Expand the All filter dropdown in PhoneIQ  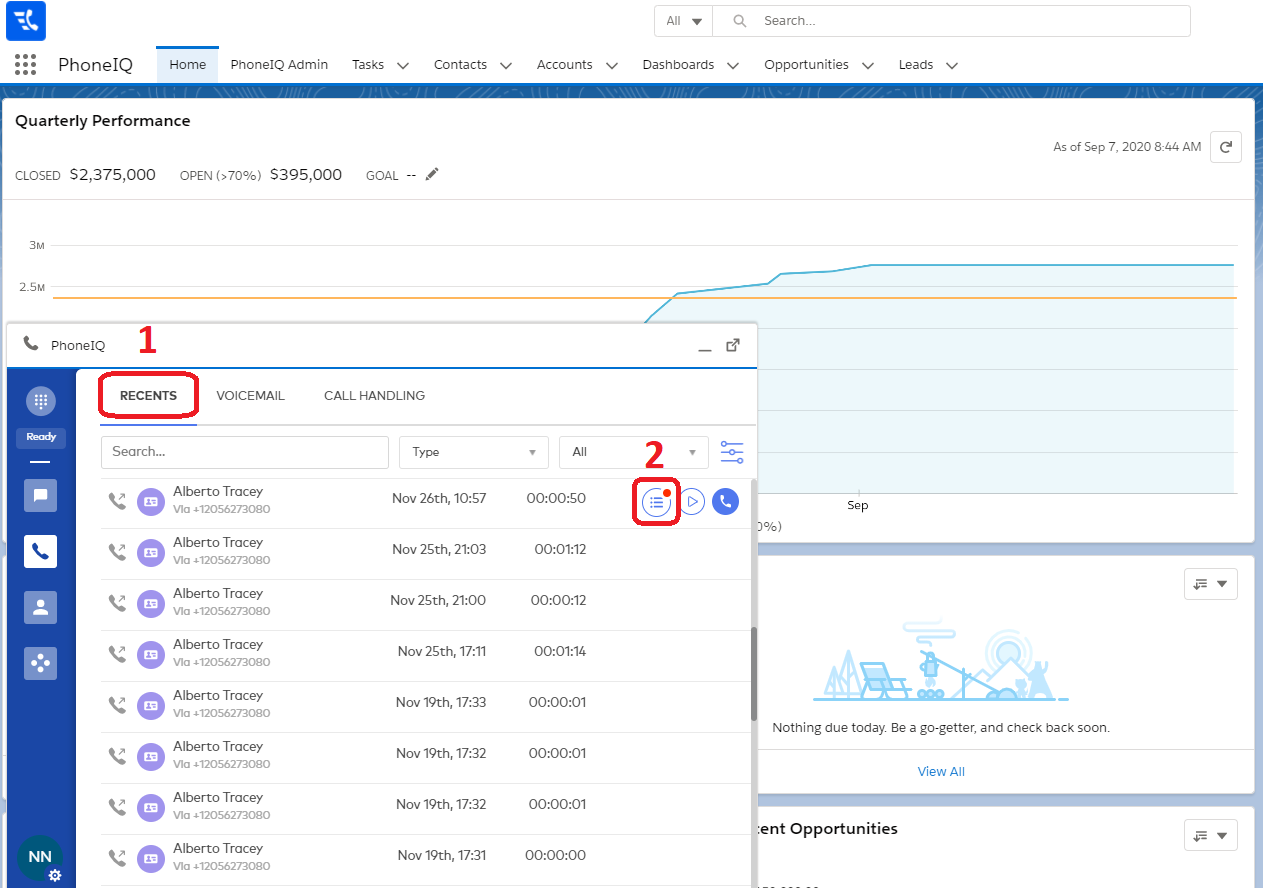click(x=634, y=452)
